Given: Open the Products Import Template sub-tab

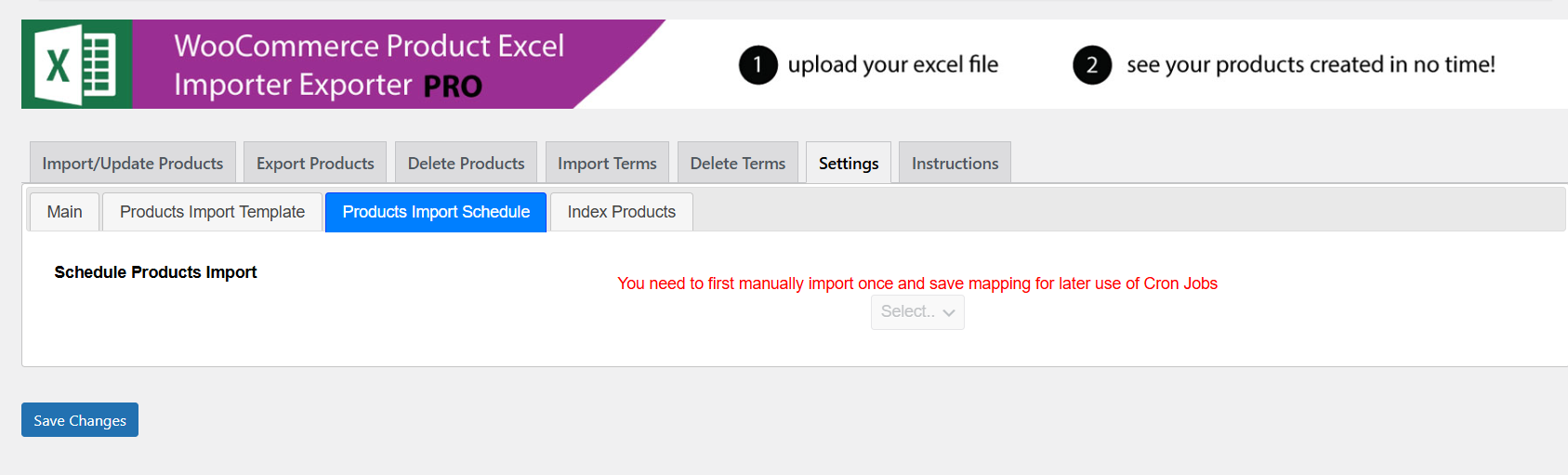Looking at the screenshot, I should click(x=212, y=212).
